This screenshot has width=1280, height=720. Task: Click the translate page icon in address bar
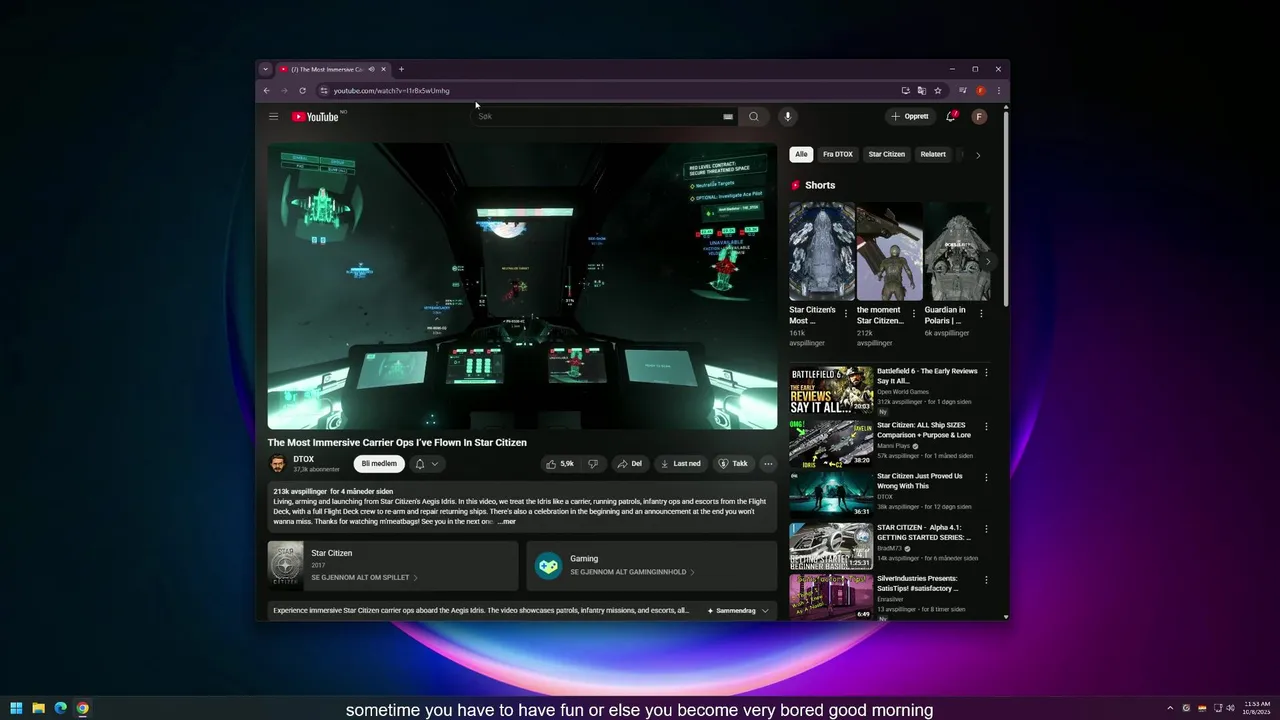(922, 91)
